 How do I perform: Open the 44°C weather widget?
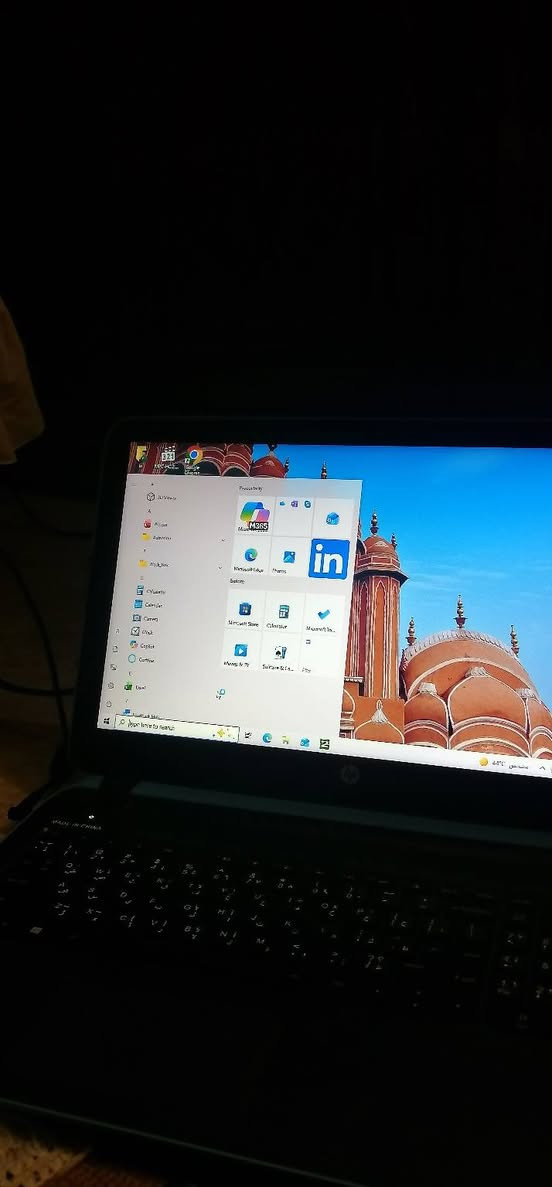coord(503,763)
